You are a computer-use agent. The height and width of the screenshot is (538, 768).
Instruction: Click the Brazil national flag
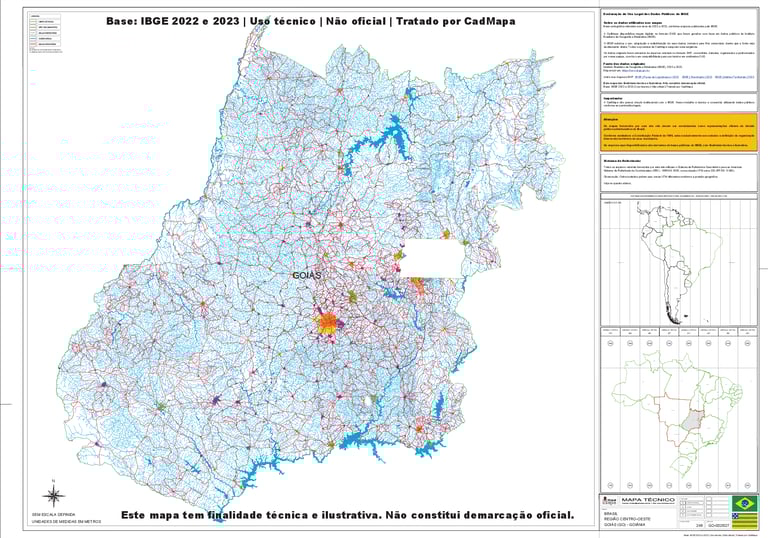coord(744,504)
